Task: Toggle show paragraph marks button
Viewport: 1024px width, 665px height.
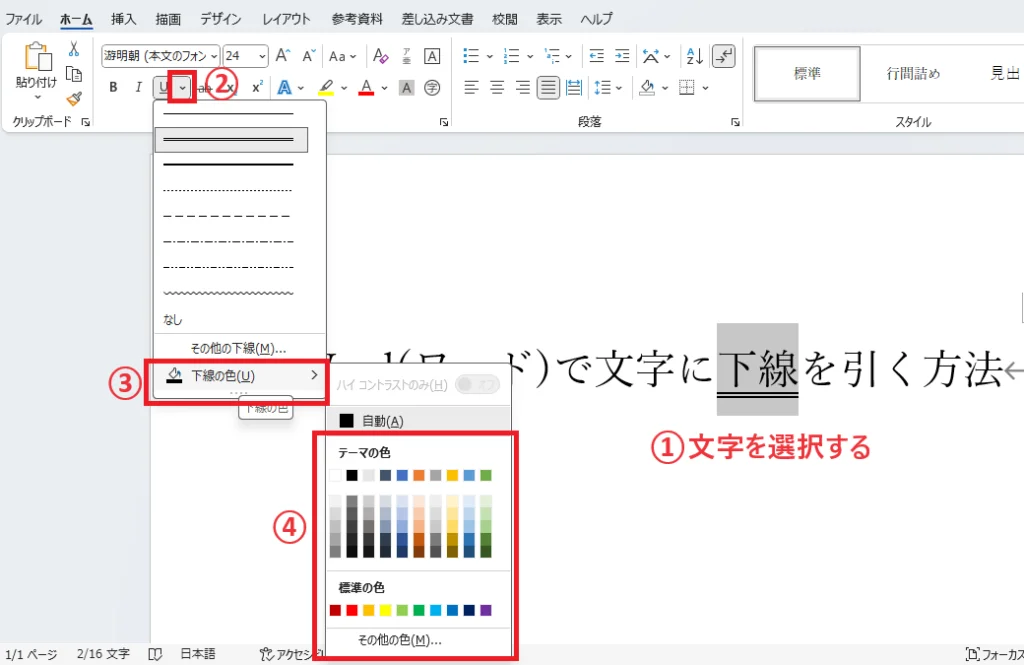Action: 724,56
